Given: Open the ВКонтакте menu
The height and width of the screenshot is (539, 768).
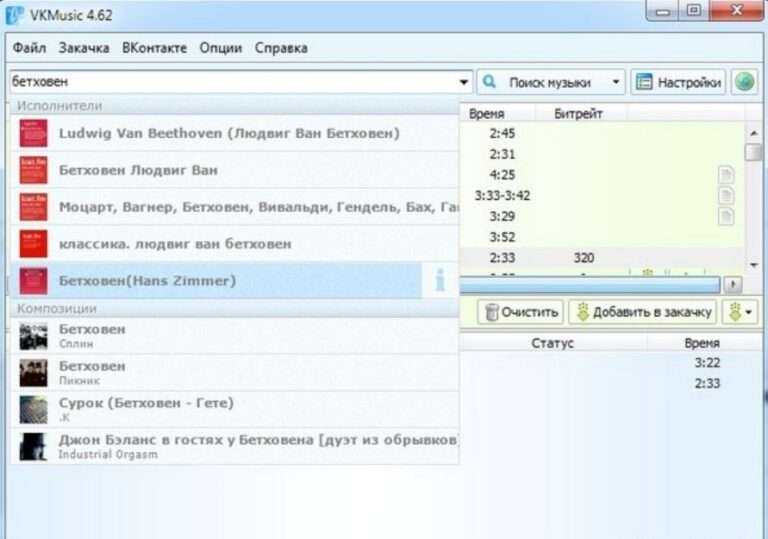Looking at the screenshot, I should coord(154,48).
